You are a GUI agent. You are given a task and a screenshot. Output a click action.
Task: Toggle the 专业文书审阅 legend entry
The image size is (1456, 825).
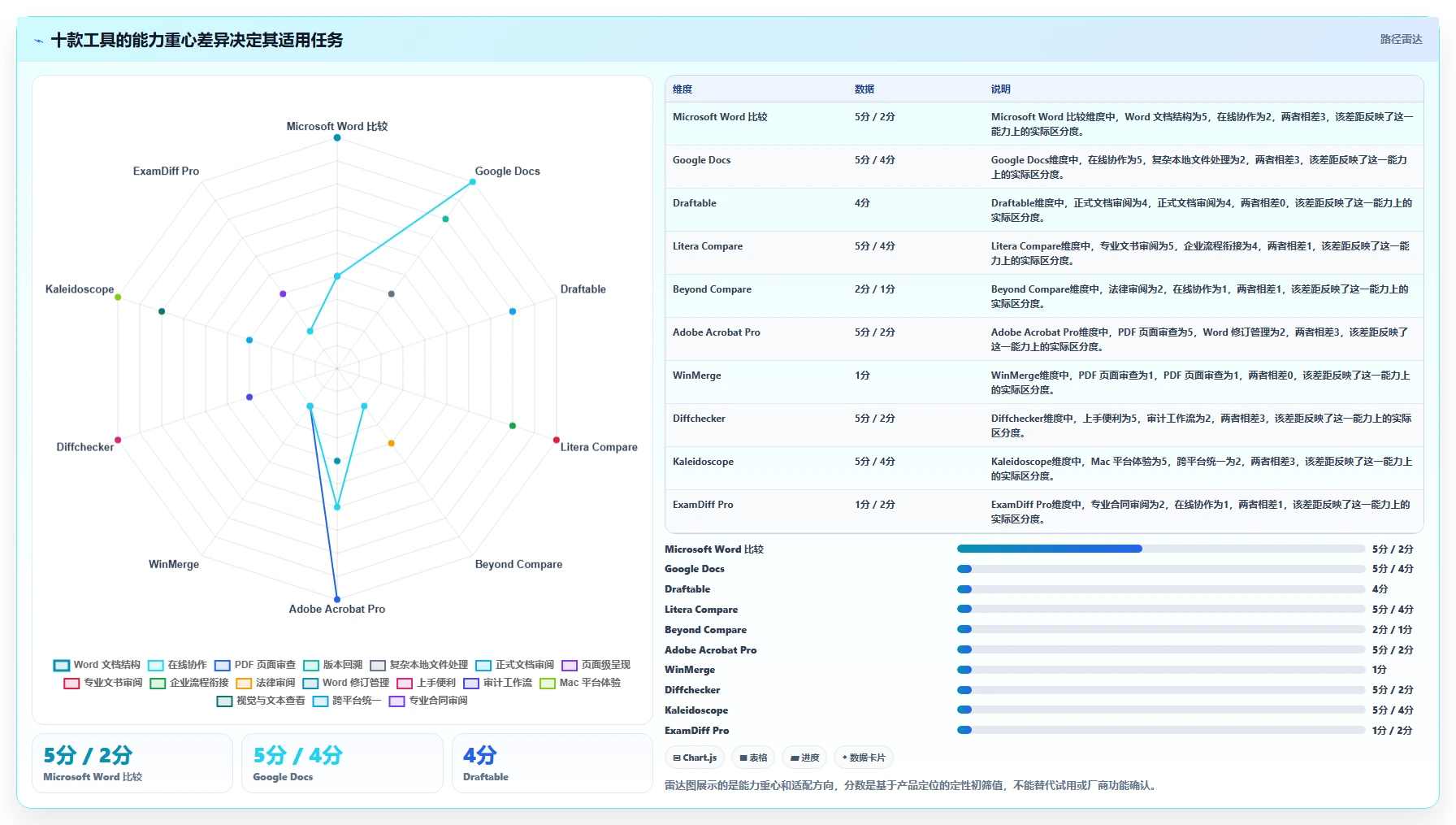[103, 683]
